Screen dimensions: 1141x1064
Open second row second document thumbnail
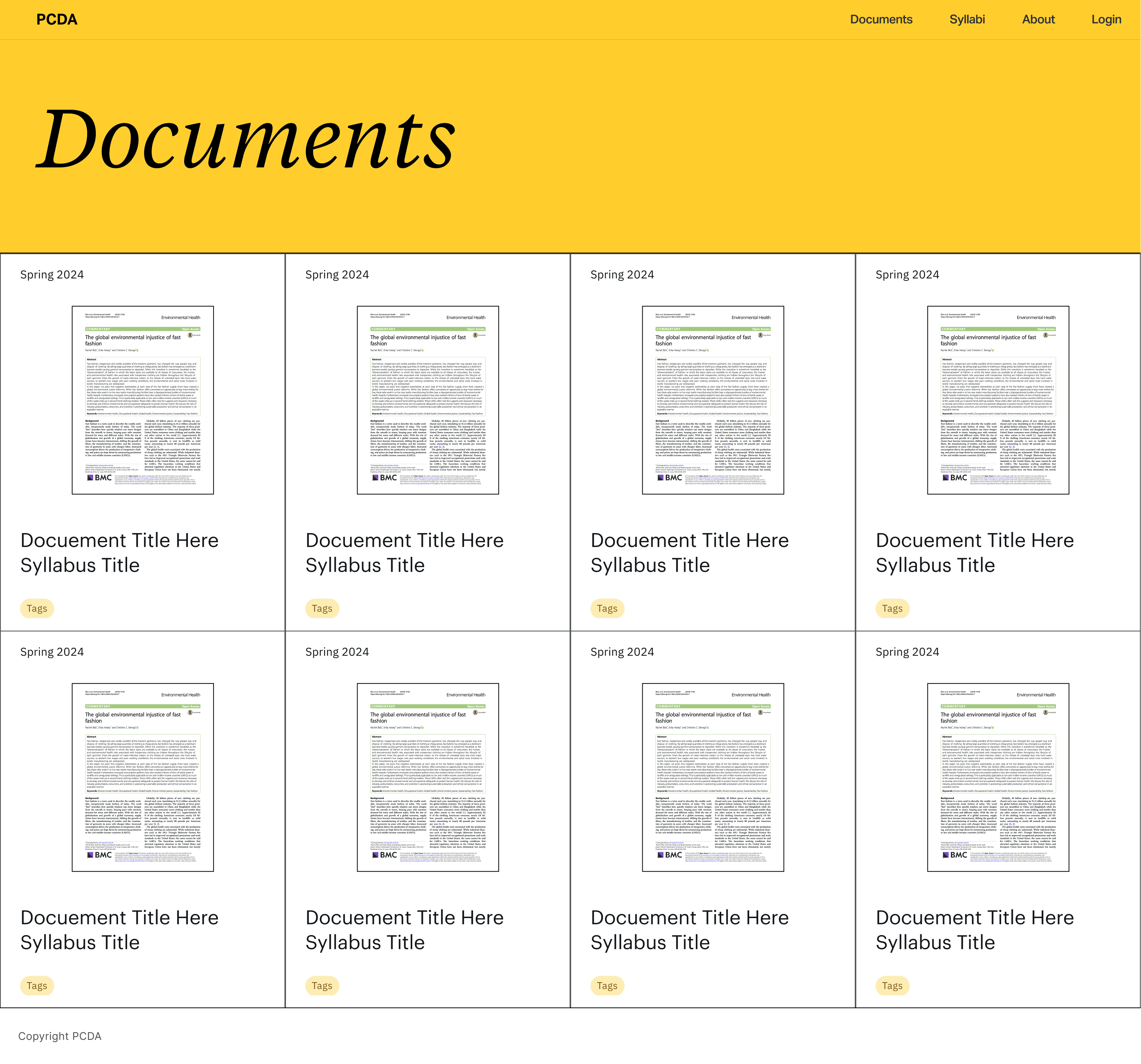(x=428, y=777)
